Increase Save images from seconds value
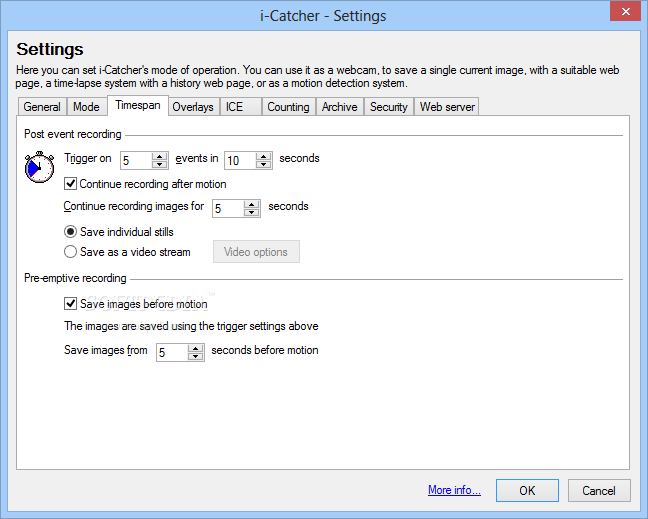This screenshot has width=648, height=519. tap(195, 348)
